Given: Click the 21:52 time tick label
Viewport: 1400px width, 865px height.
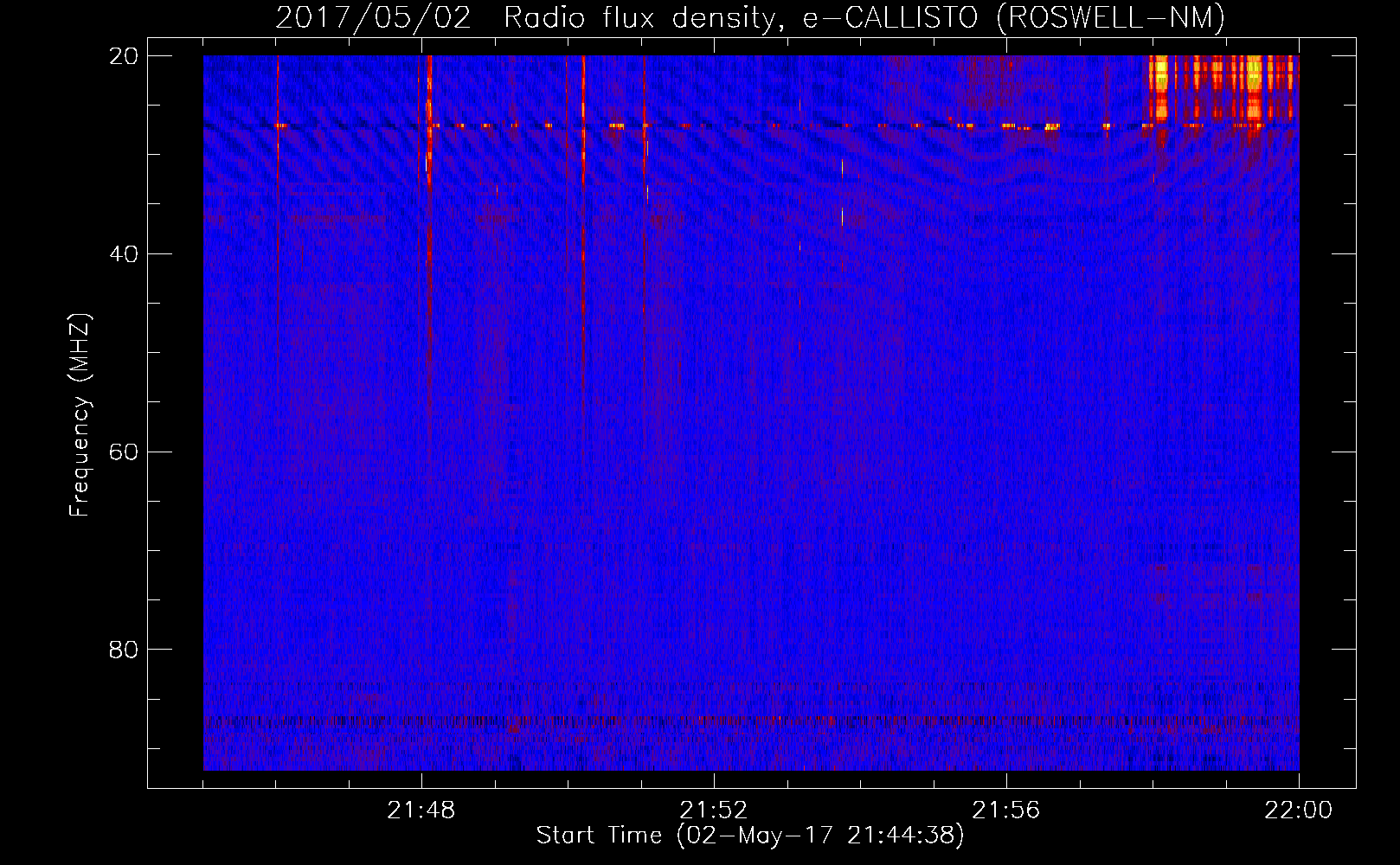Looking at the screenshot, I should tap(713, 811).
